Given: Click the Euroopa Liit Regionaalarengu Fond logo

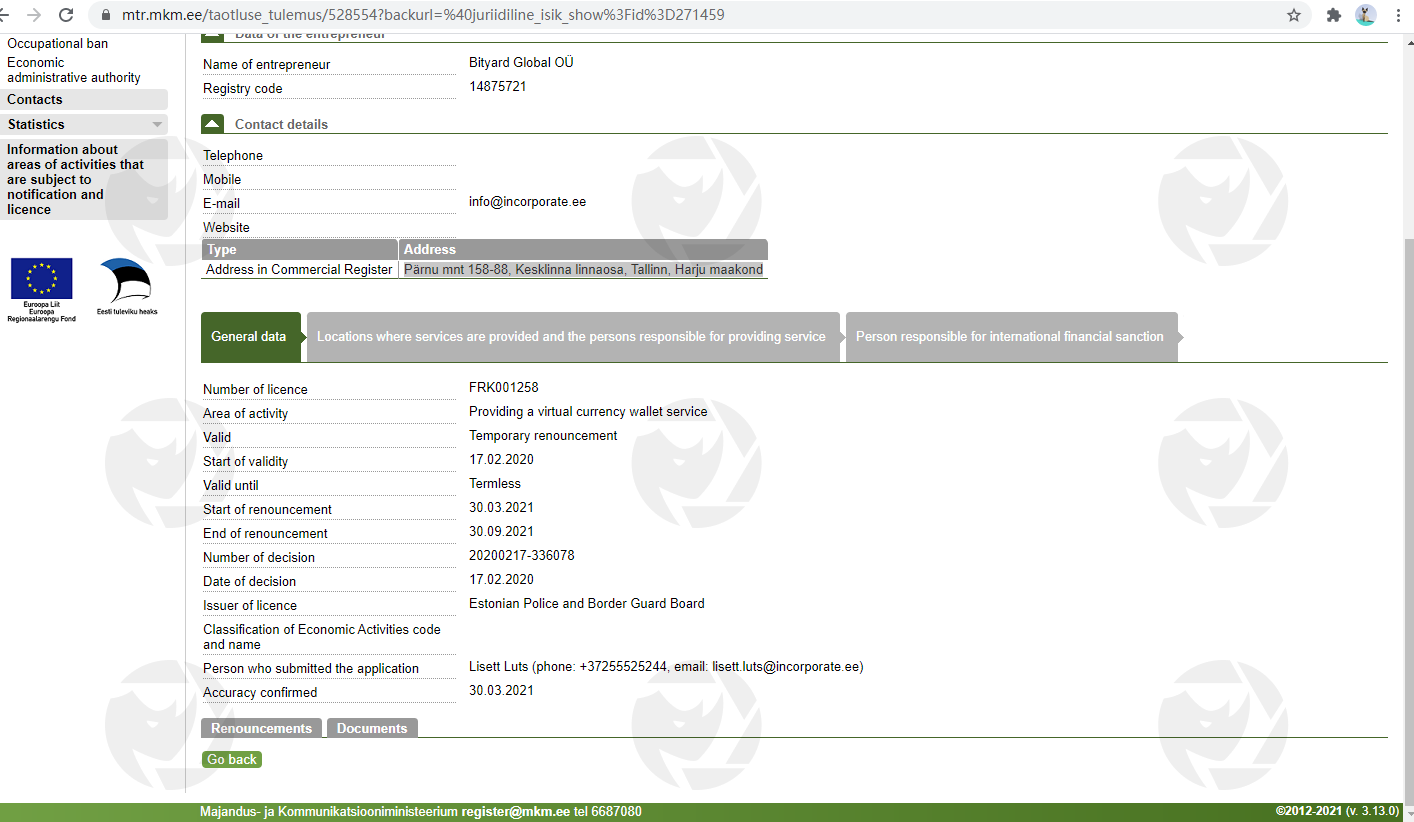Looking at the screenshot, I should 41,289.
